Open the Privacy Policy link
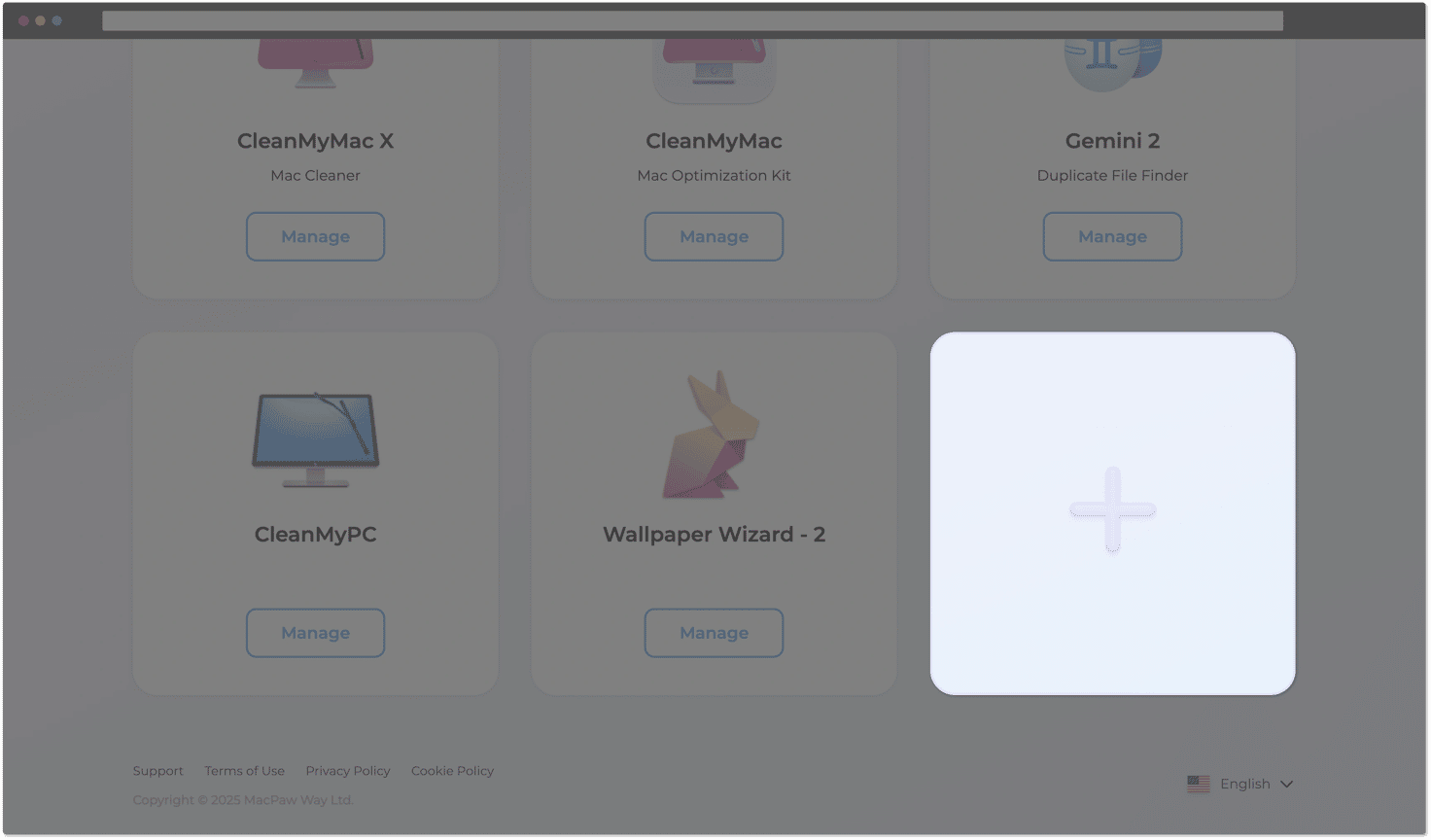The image size is (1431, 840). coord(347,771)
